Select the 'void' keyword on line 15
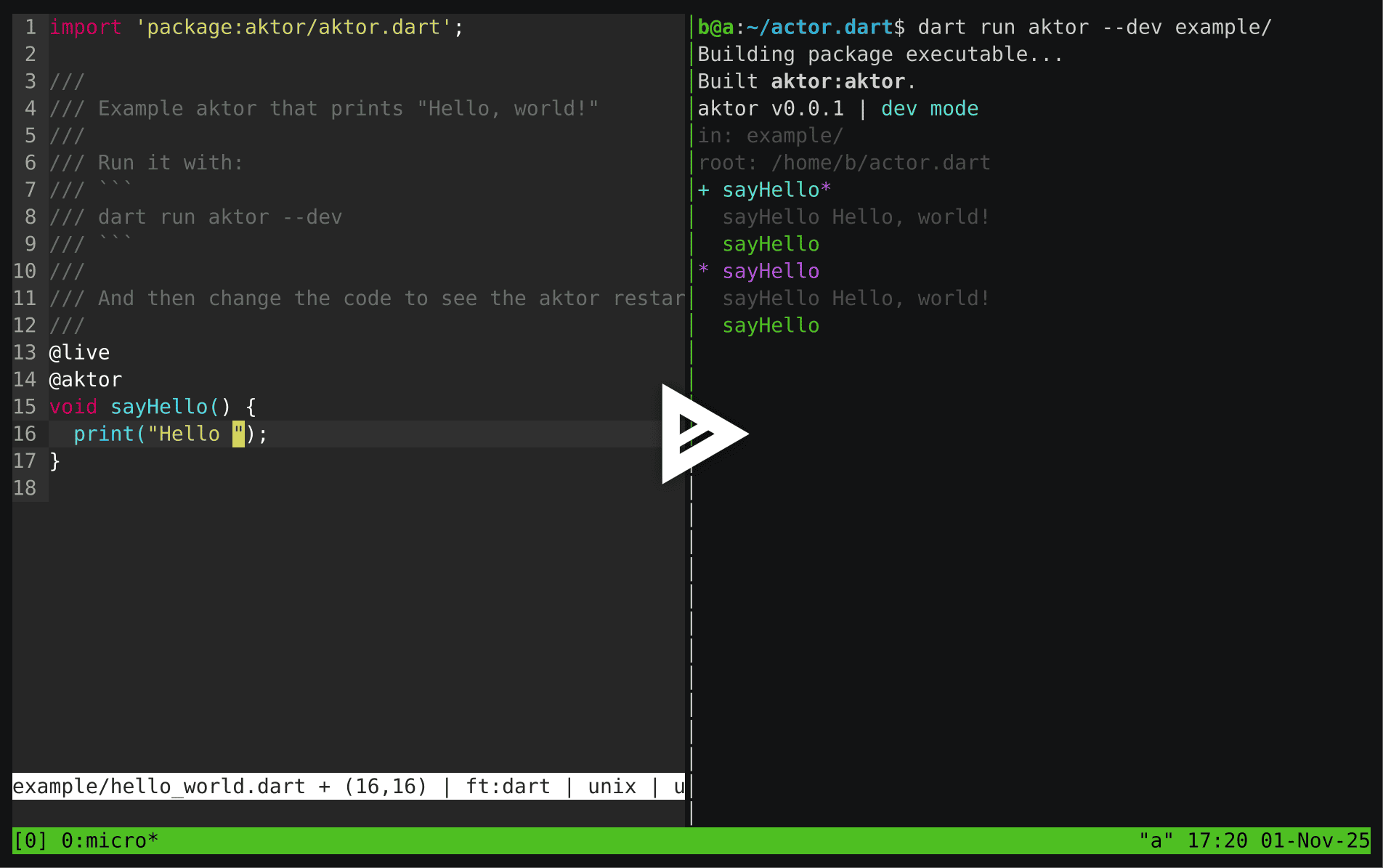1383x868 pixels. (73, 407)
